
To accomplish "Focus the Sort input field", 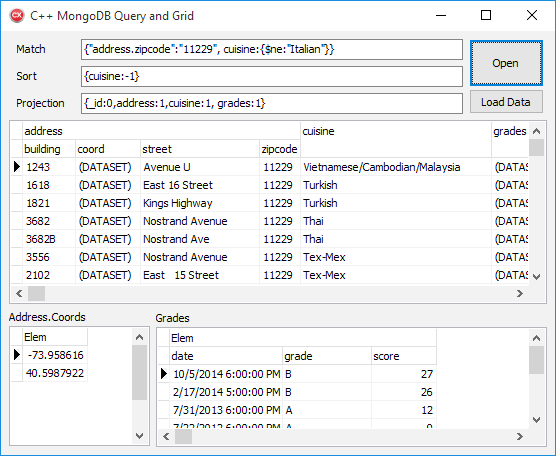I will (x=272, y=76).
